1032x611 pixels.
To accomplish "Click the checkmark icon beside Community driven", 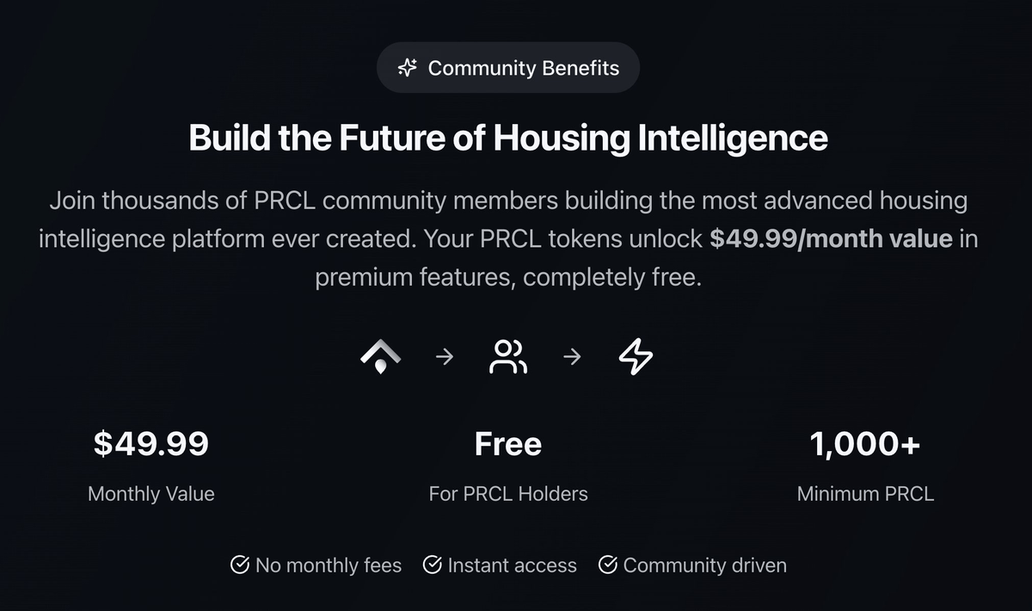I will tap(607, 565).
